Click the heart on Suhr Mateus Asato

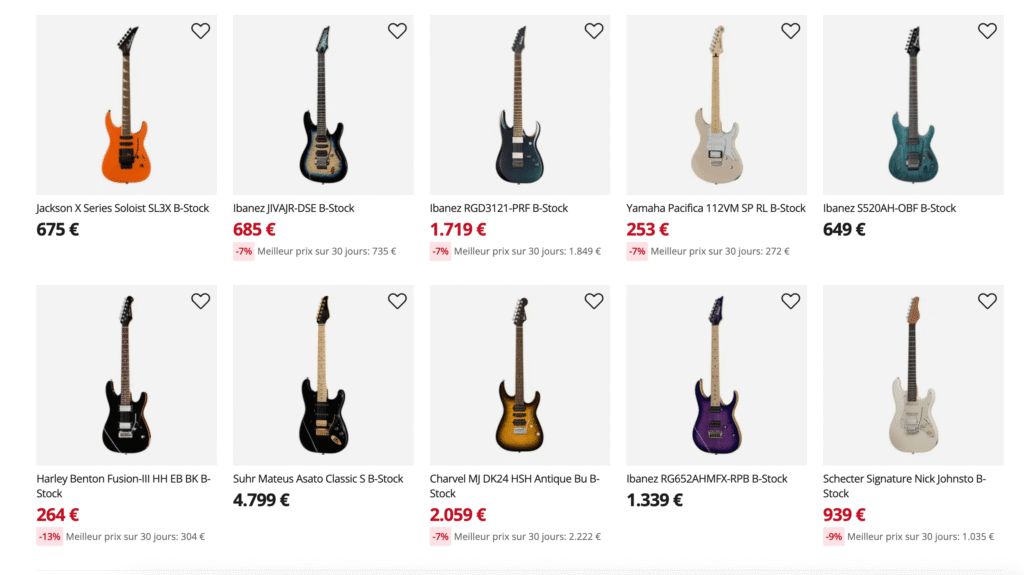[397, 301]
